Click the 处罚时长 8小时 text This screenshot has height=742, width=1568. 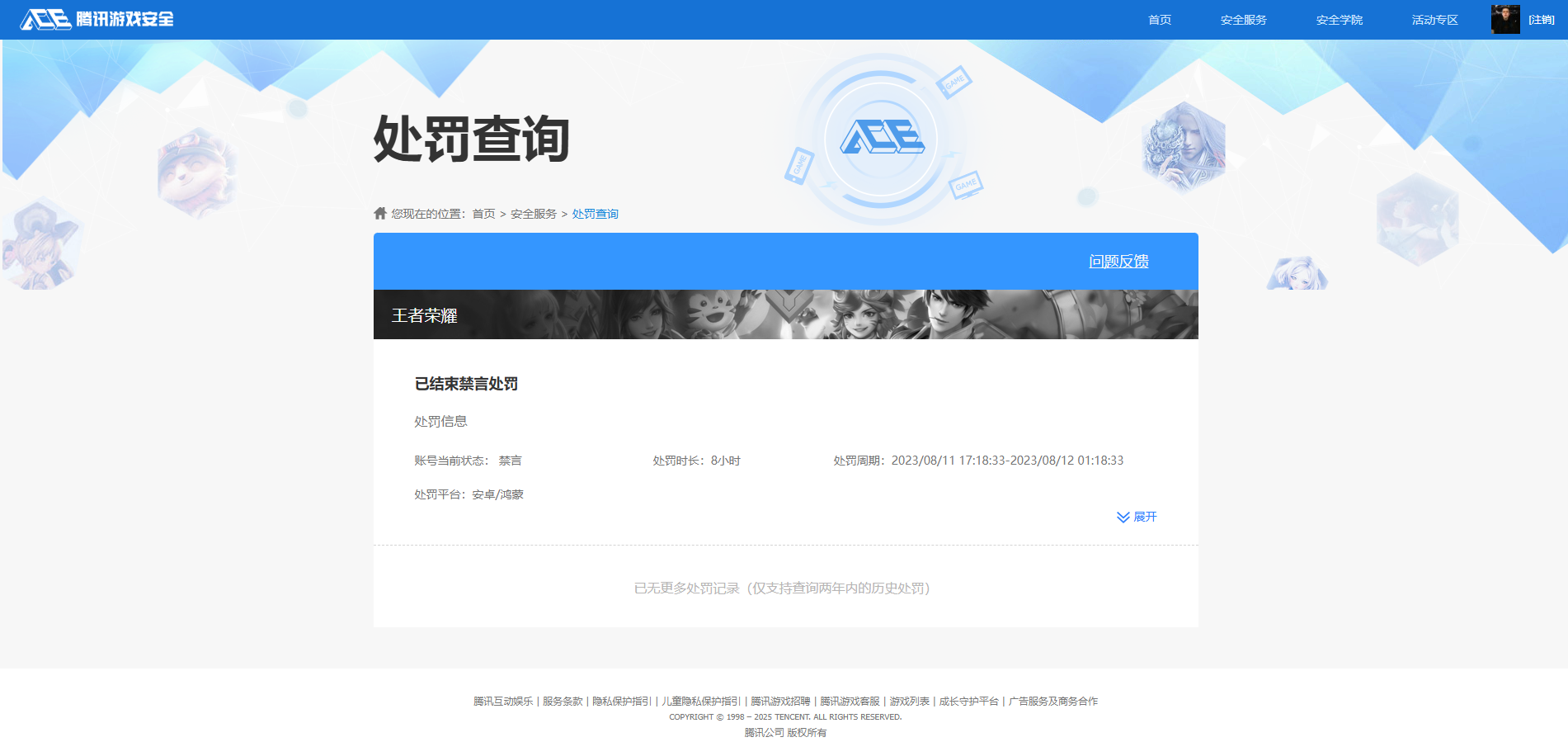[697, 461]
